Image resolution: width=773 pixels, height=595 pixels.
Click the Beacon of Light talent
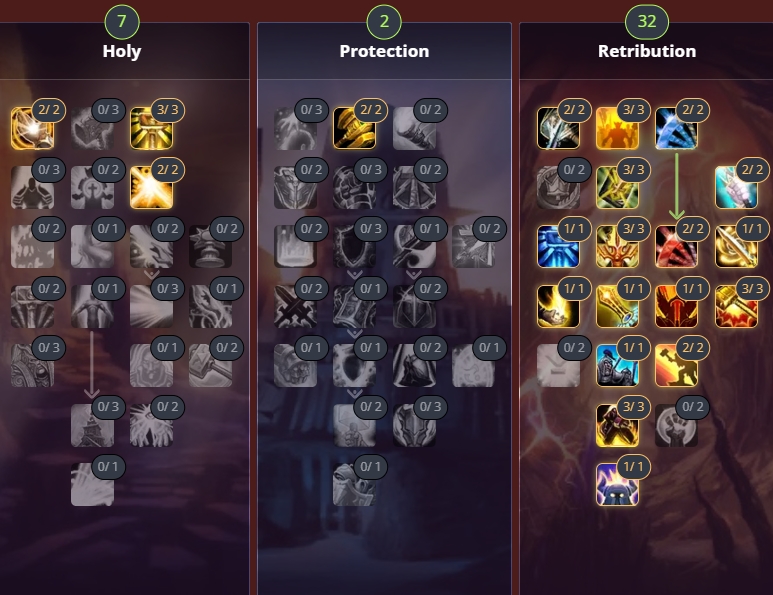click(x=92, y=306)
